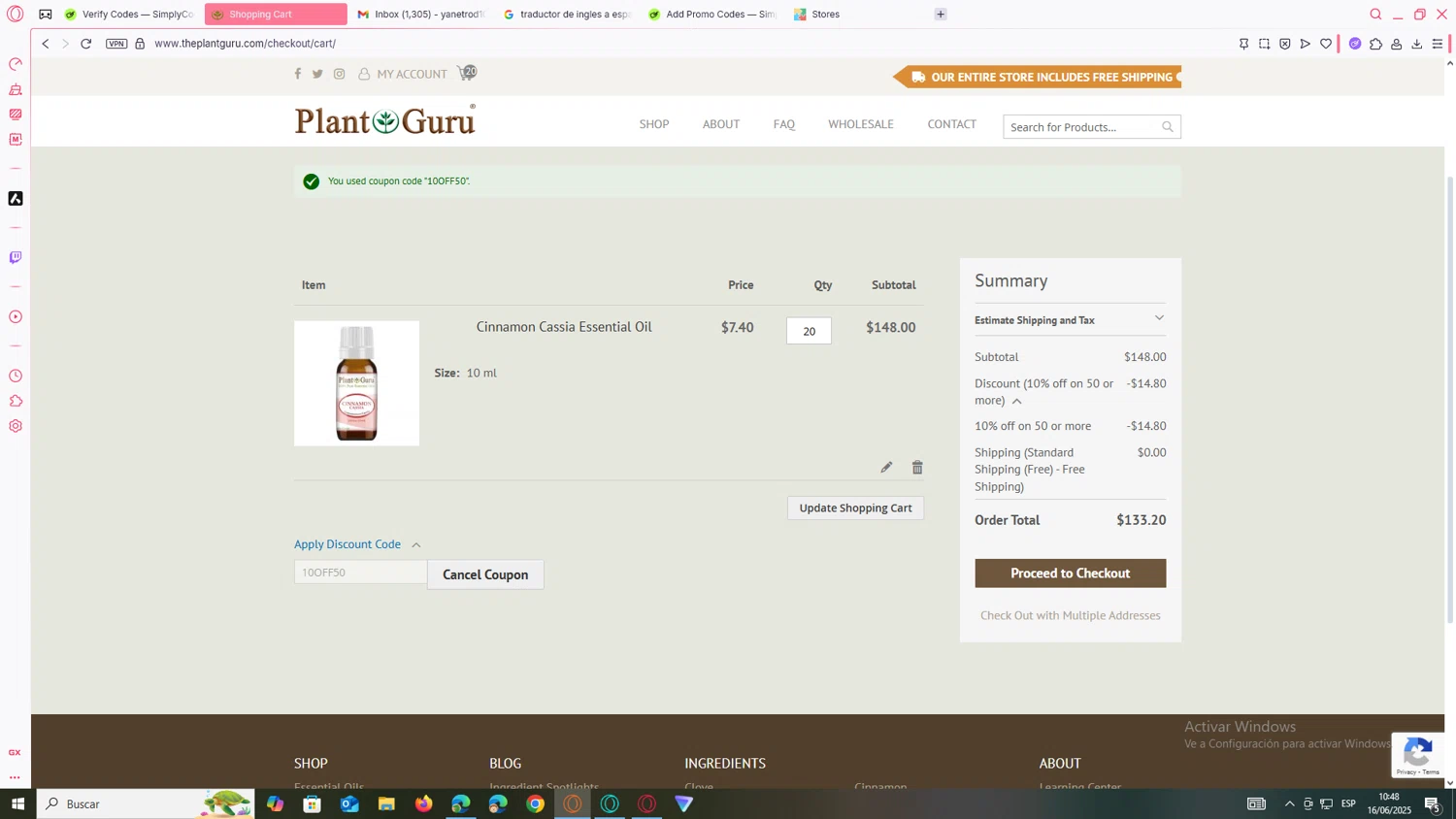Click the Cinnamon Cassia bottle thumbnail

356,383
